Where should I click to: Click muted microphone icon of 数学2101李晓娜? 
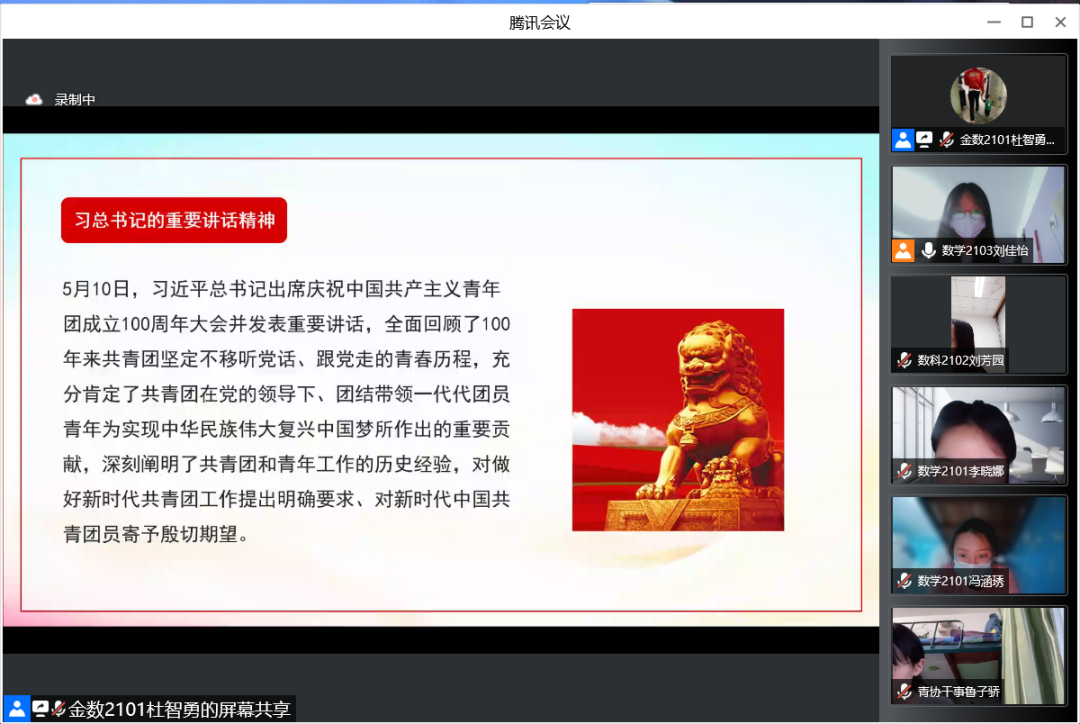click(x=904, y=470)
